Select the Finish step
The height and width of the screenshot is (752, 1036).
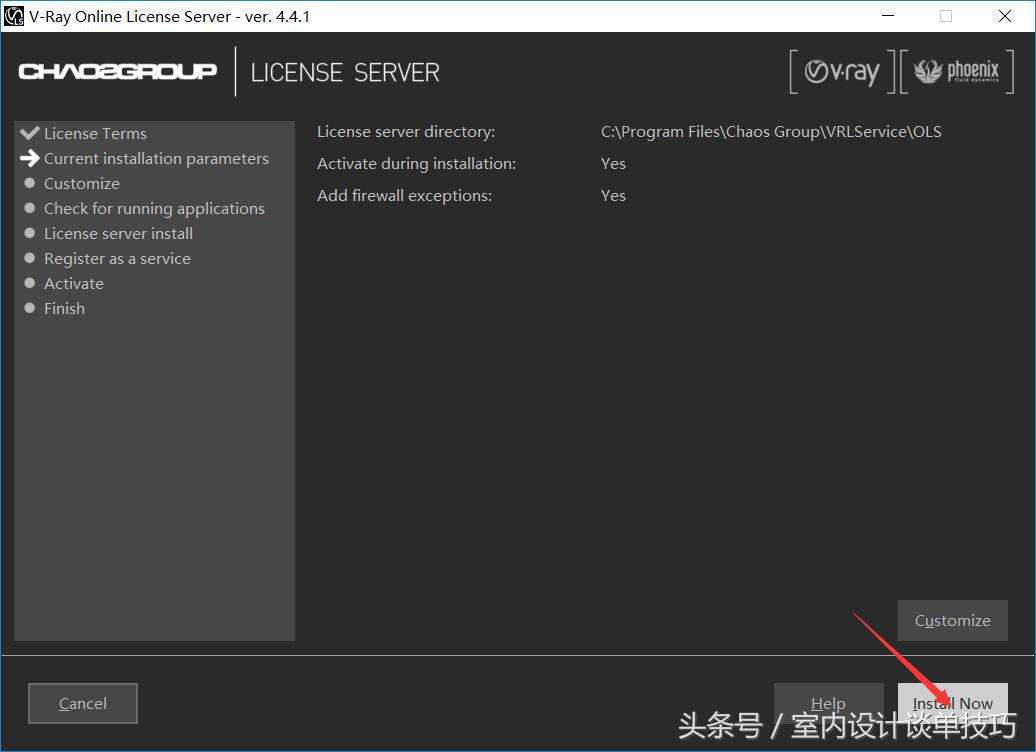point(64,309)
